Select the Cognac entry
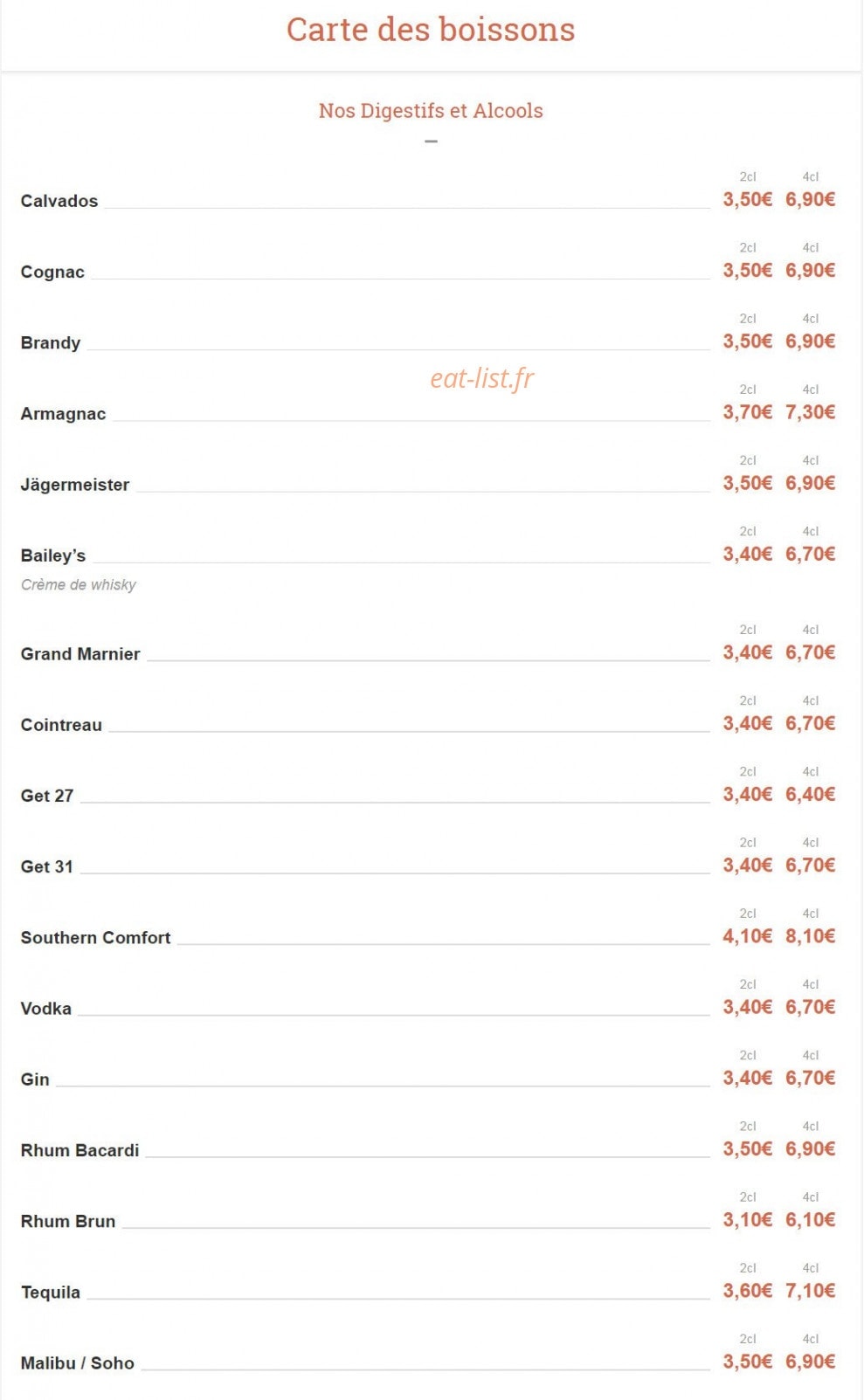The image size is (864, 1400). coord(52,272)
